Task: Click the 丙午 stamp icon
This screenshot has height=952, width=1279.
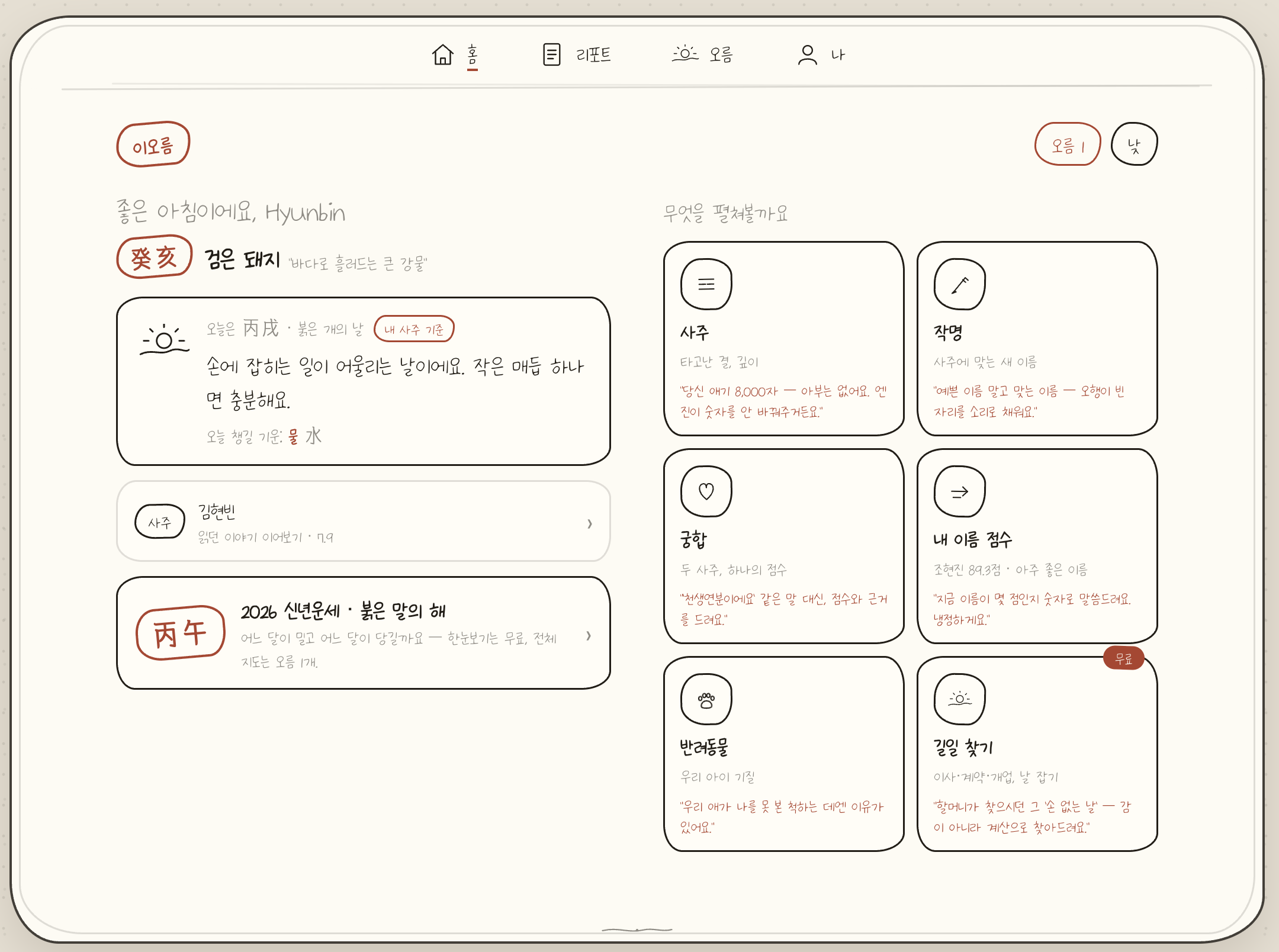Action: [181, 633]
